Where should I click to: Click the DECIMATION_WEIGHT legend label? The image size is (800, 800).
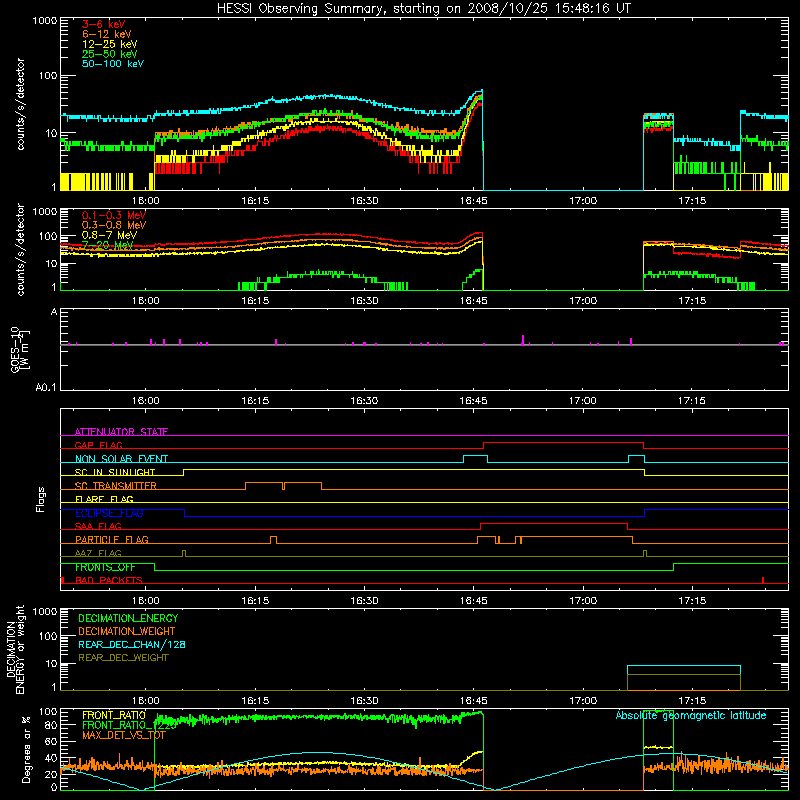tap(127, 632)
